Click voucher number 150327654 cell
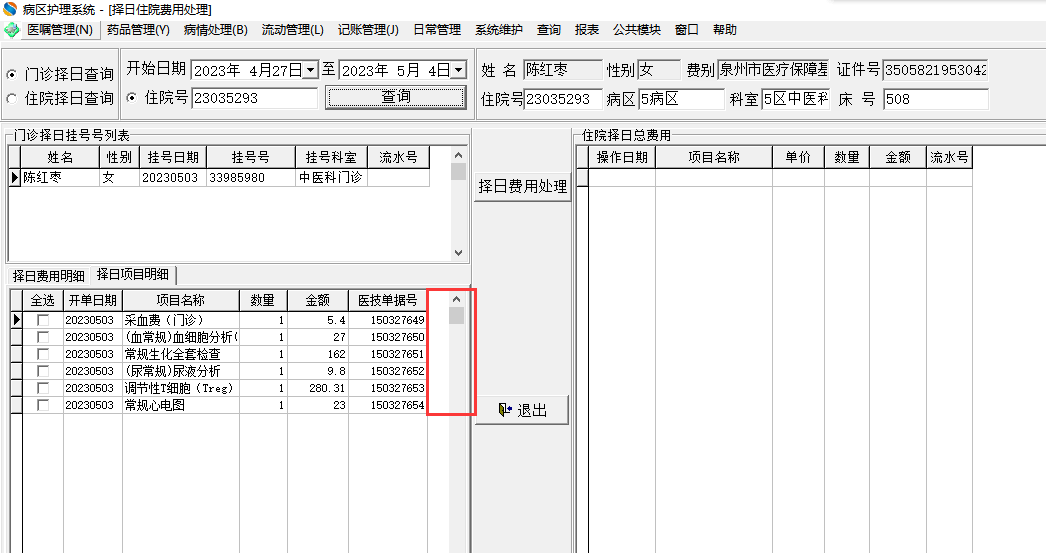The height and width of the screenshot is (553, 1046). tap(388, 405)
